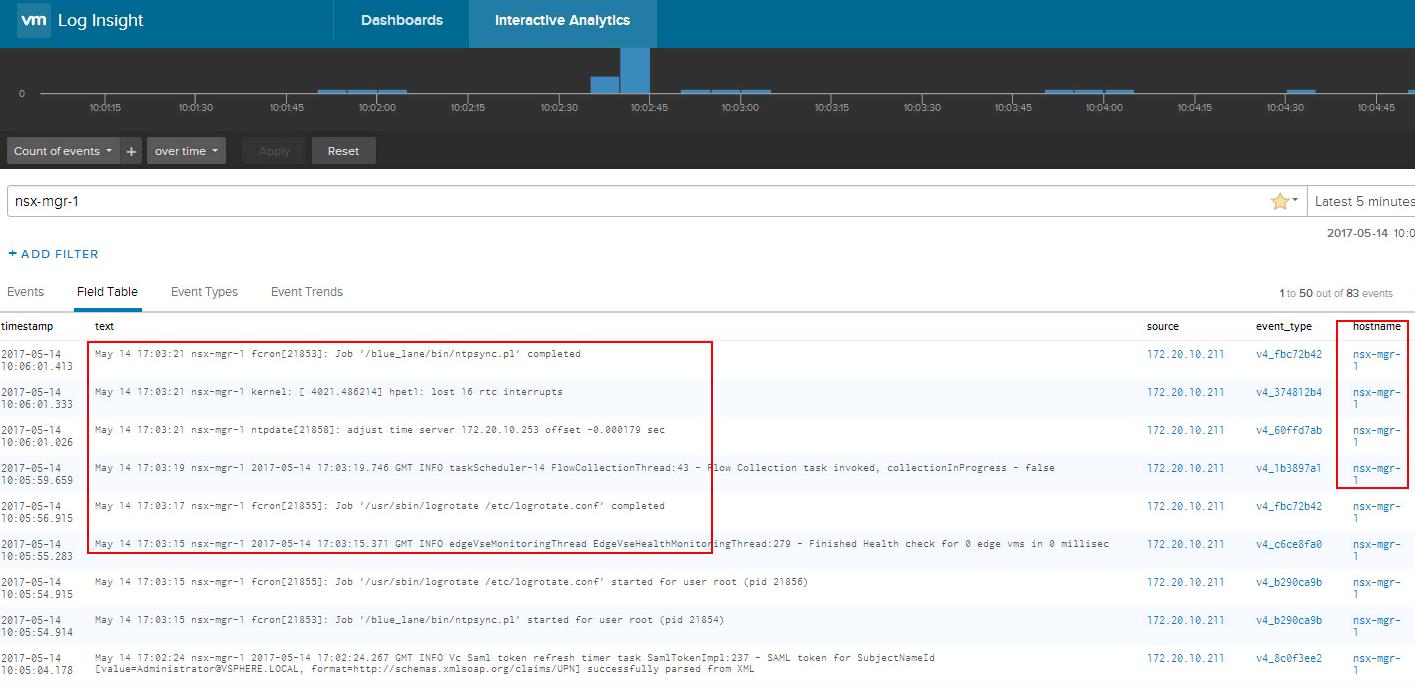This screenshot has height=684, width=1415.
Task: Open the Event Trends tab
Action: click(306, 292)
